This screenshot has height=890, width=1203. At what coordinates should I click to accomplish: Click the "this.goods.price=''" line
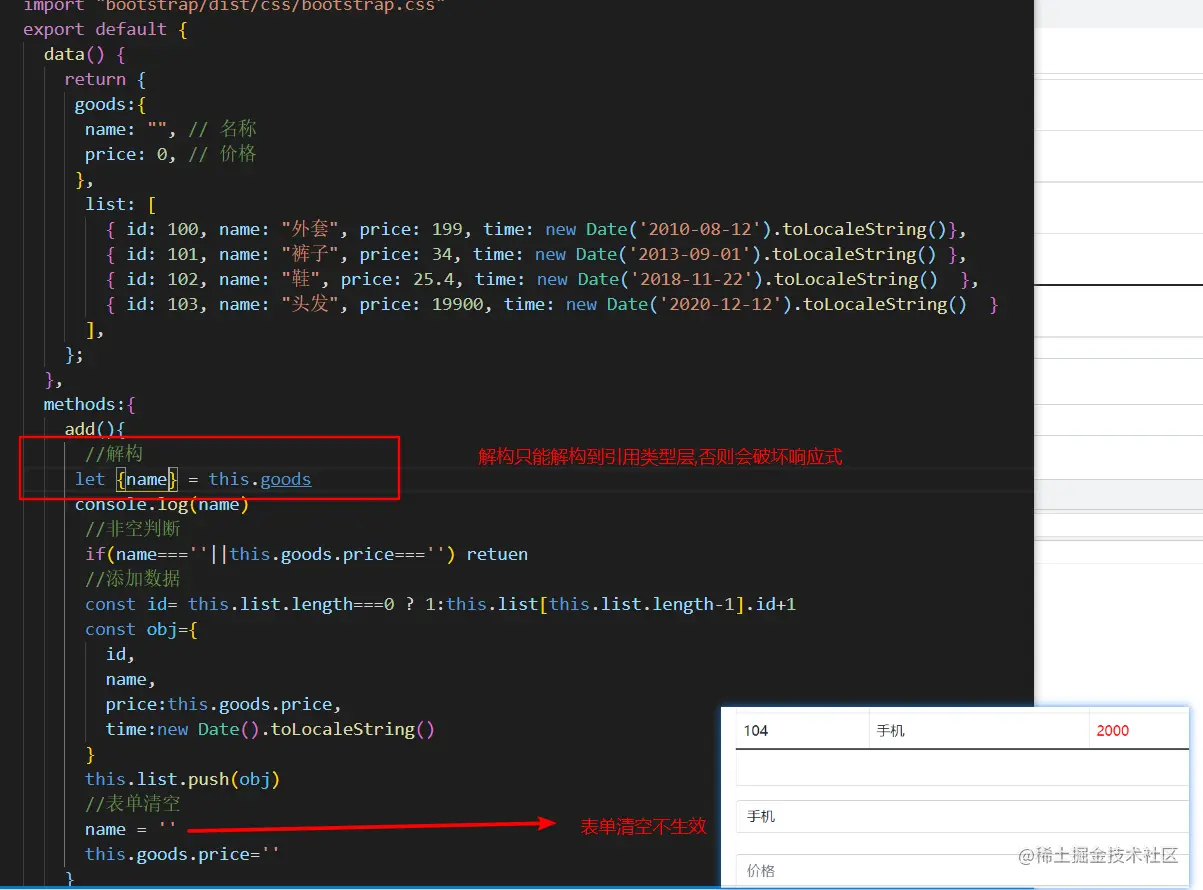(x=183, y=854)
